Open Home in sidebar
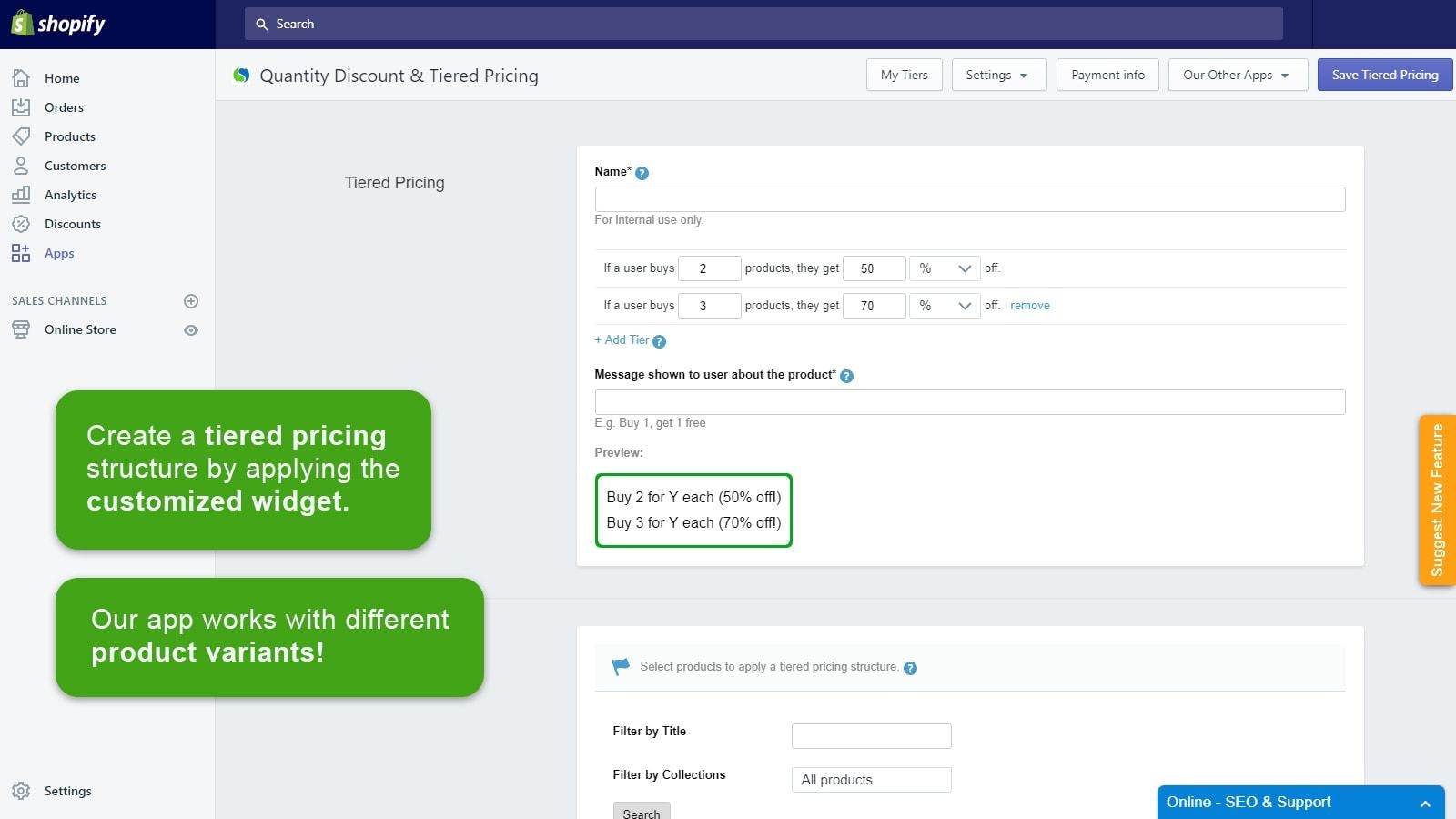Viewport: 1456px width, 819px height. pos(62,78)
